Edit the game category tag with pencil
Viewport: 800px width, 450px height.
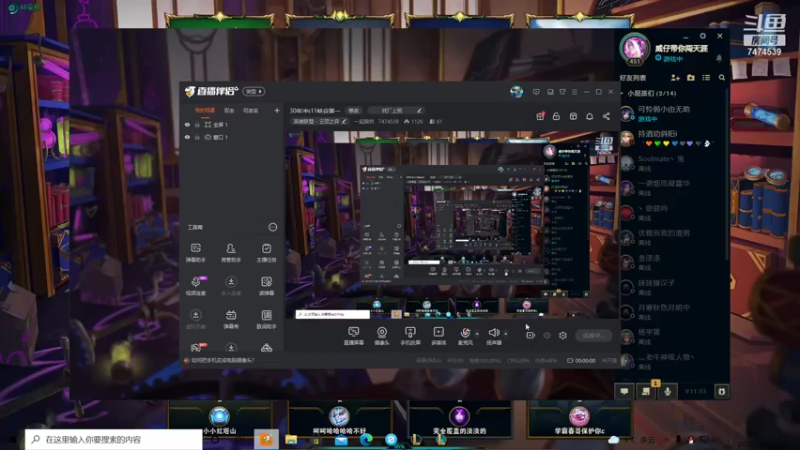[x=344, y=121]
